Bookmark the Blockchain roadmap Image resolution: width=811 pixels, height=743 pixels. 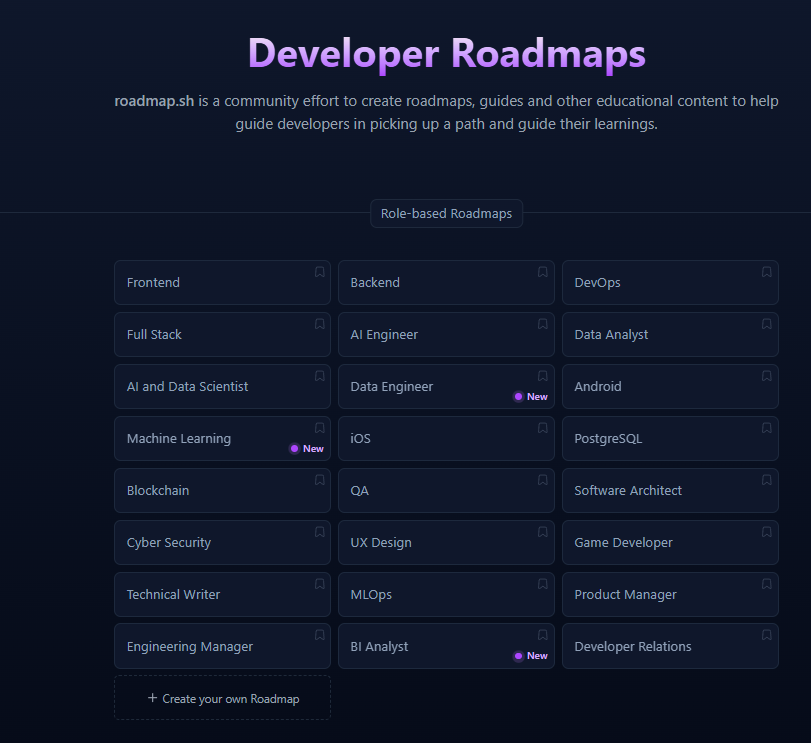[320, 480]
